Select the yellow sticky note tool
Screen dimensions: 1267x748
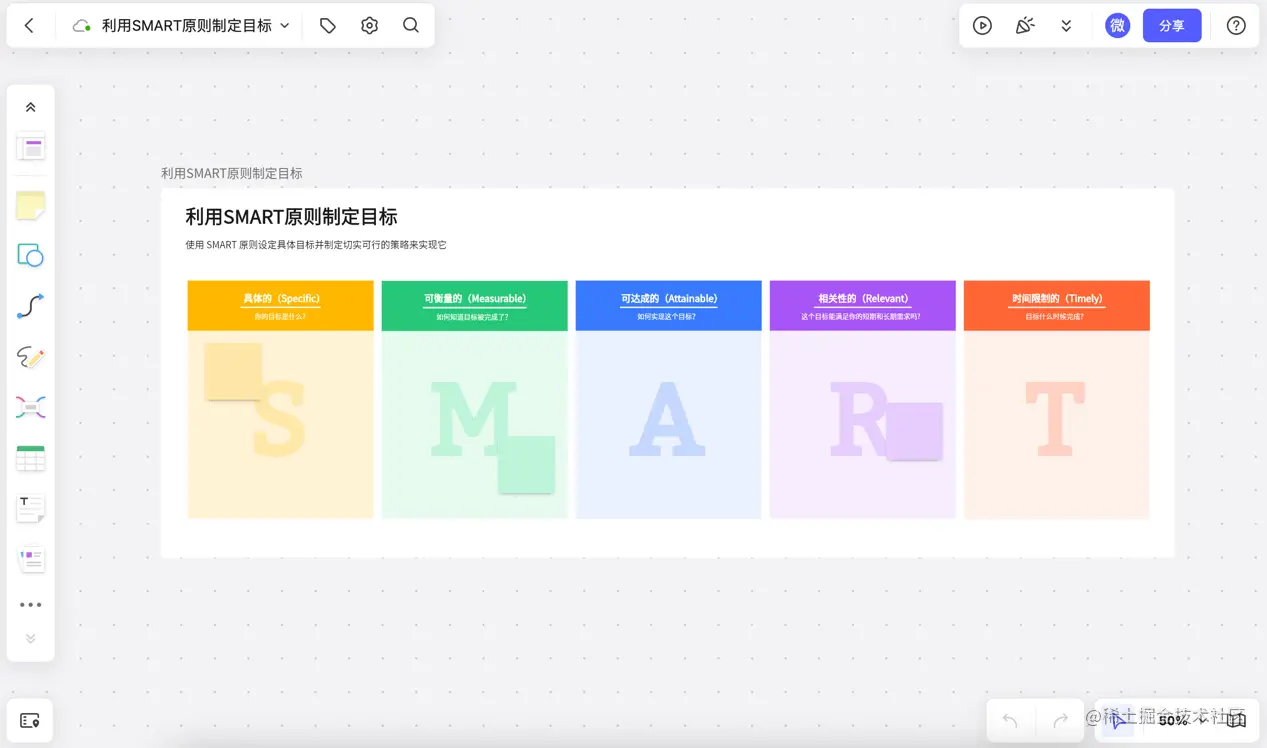pos(31,206)
